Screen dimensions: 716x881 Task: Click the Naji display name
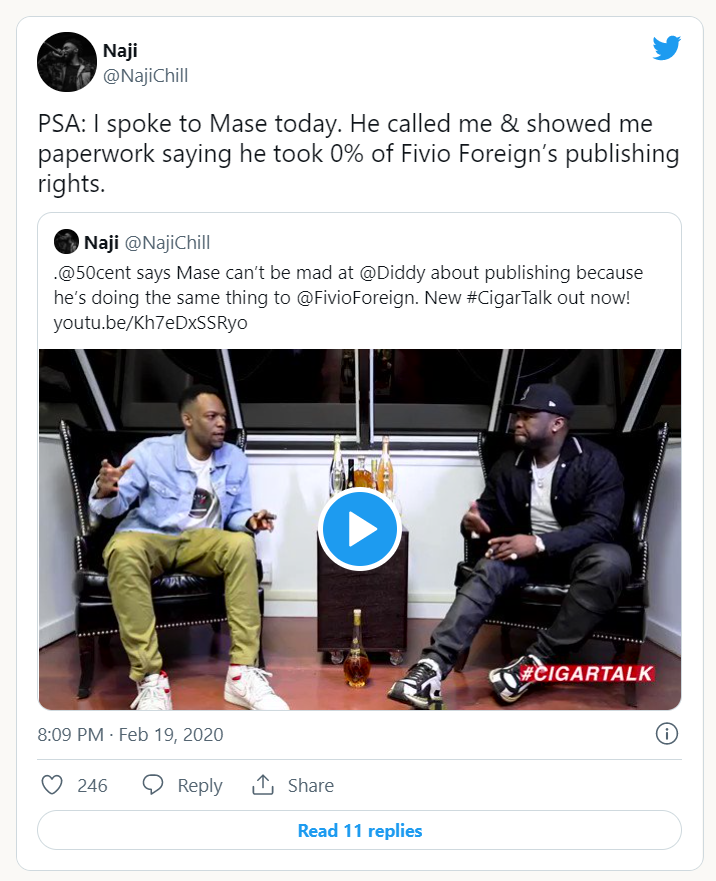[x=121, y=50]
